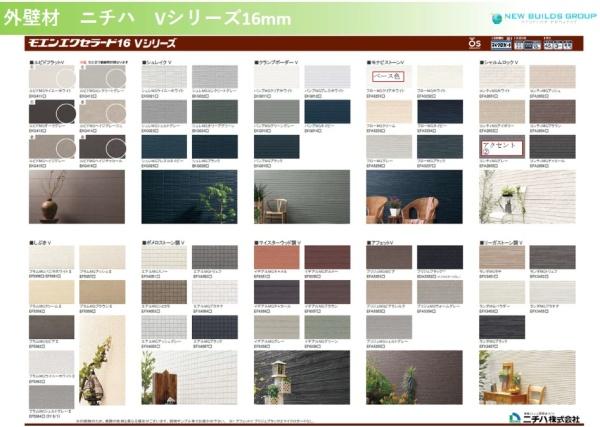Select the medium gray swatch in シュレイクV

[164, 112]
